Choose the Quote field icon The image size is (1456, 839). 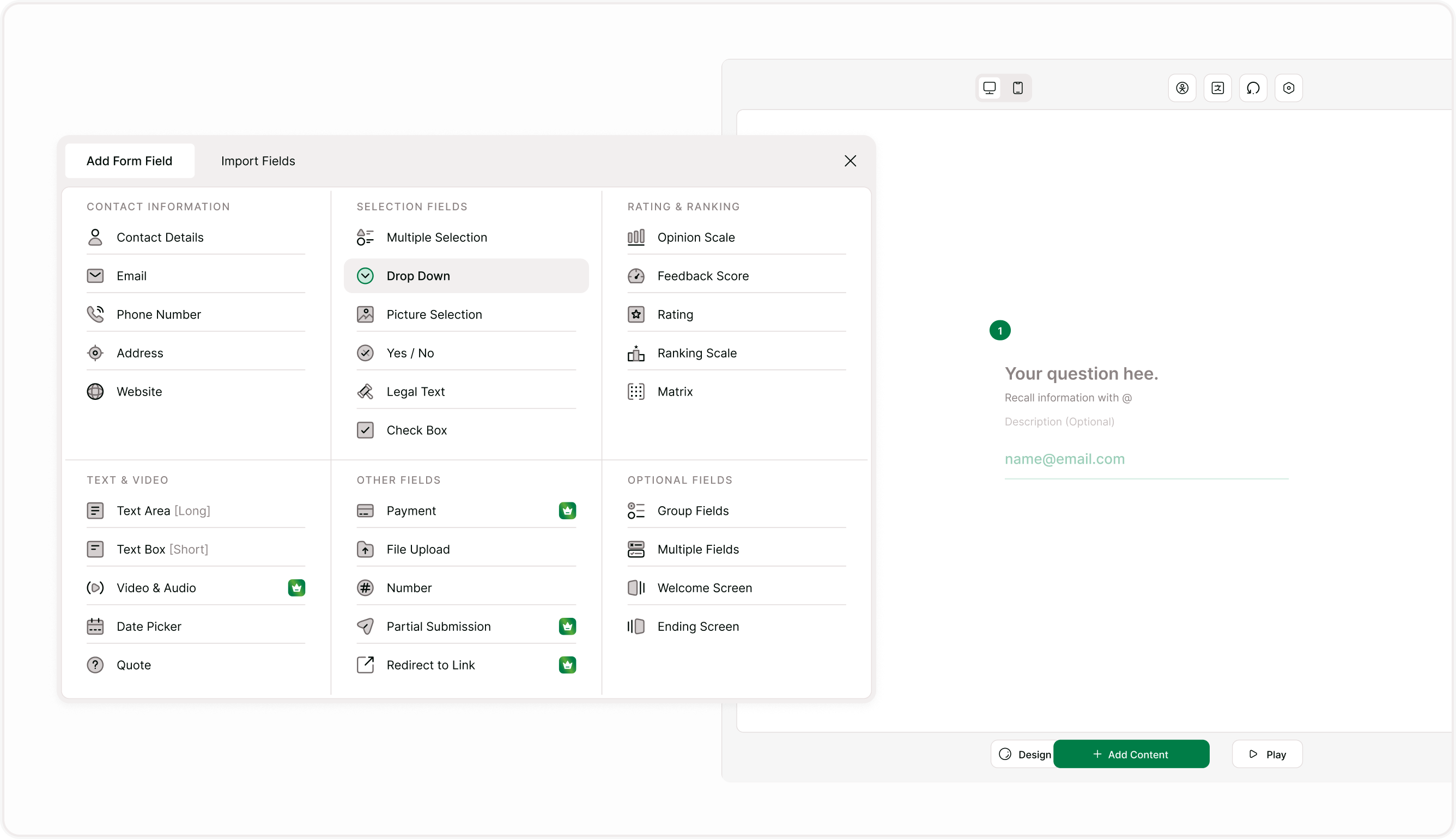tap(95, 665)
